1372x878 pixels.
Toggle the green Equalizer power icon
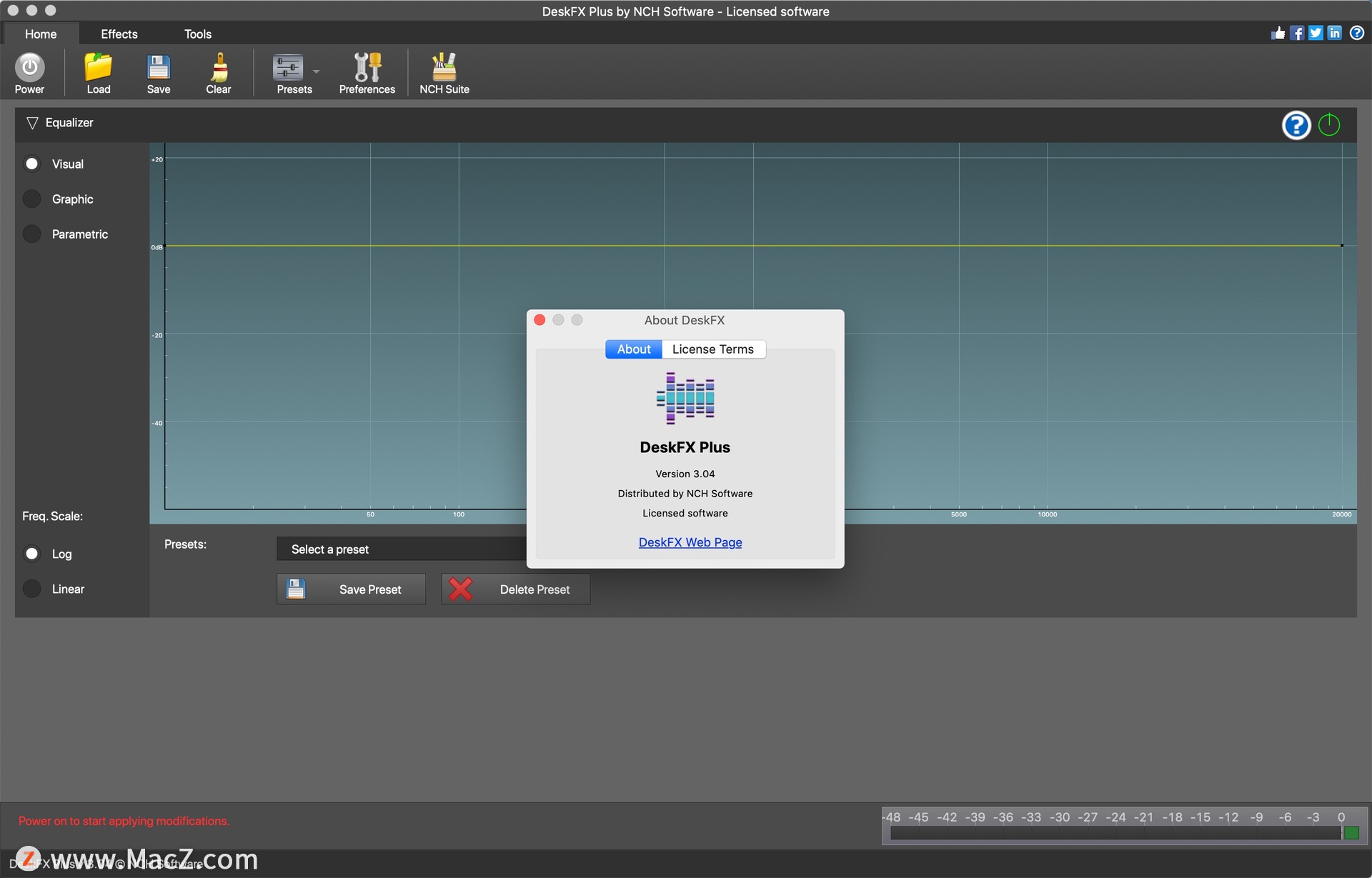click(x=1329, y=125)
